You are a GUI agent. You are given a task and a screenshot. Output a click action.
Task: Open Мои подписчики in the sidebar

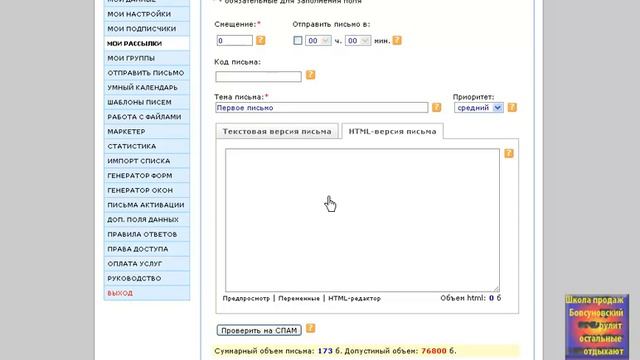pos(147,29)
